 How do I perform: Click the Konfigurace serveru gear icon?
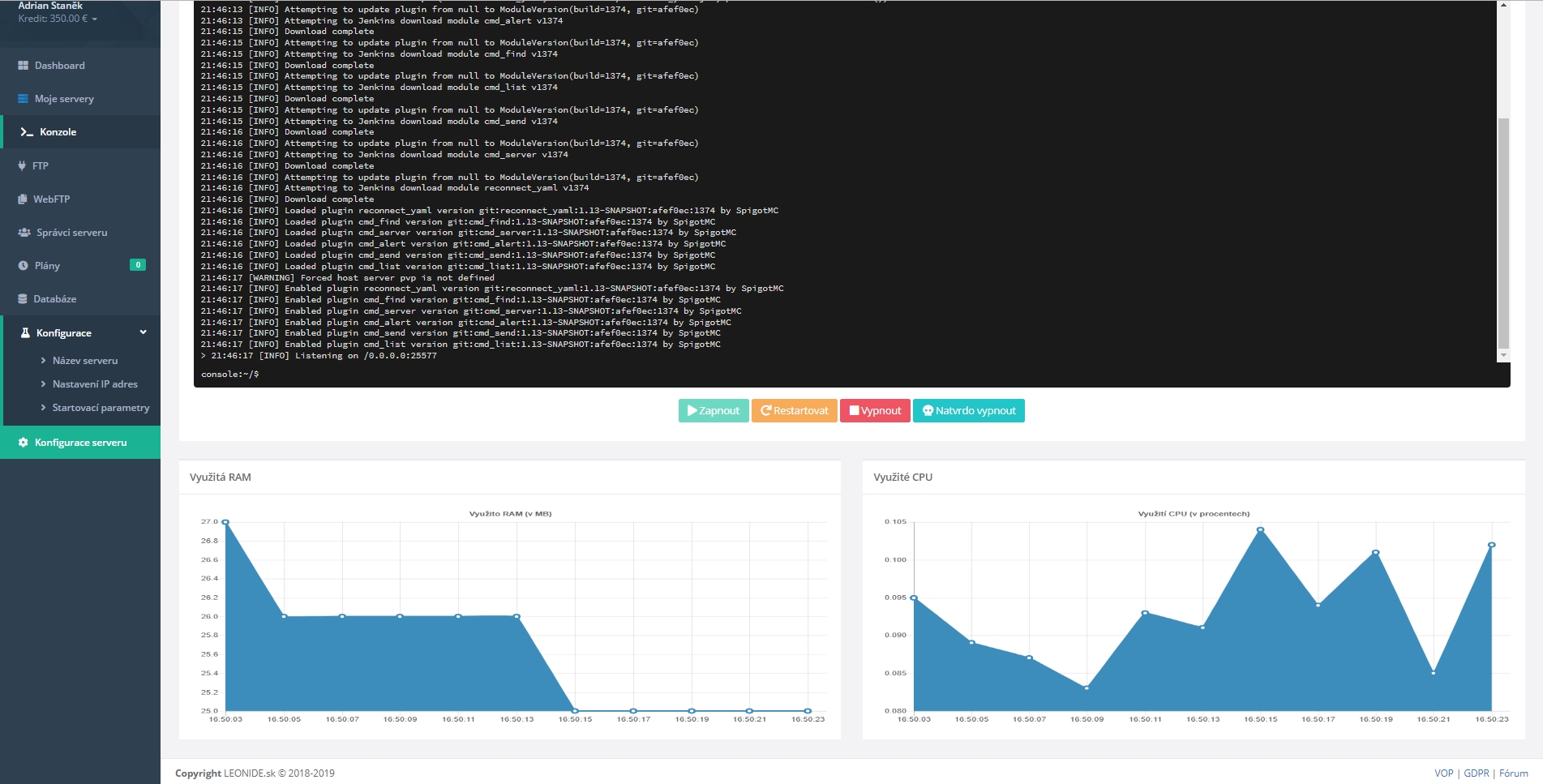(23, 443)
